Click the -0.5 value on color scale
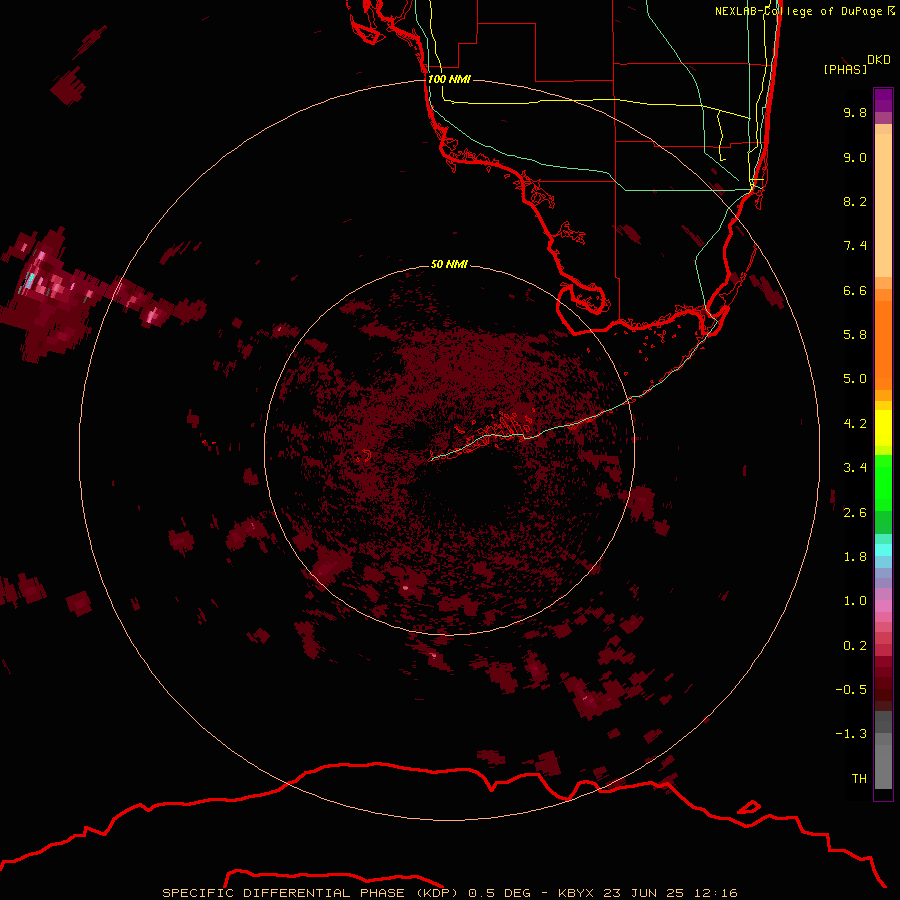The width and height of the screenshot is (900, 900). tap(851, 690)
